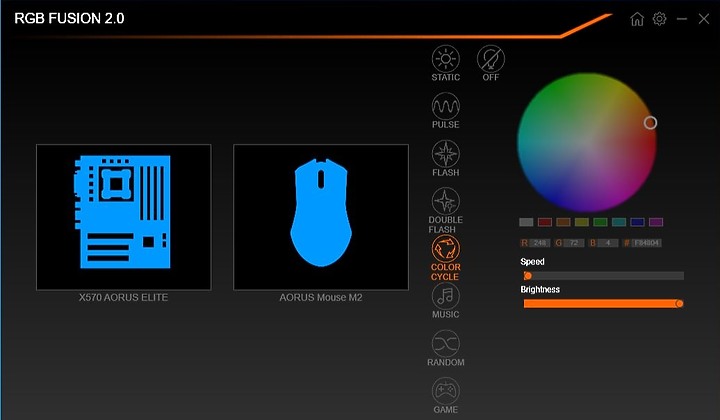This screenshot has height=420, width=720.
Task: Pick the red preset color swatch
Action: [545, 222]
